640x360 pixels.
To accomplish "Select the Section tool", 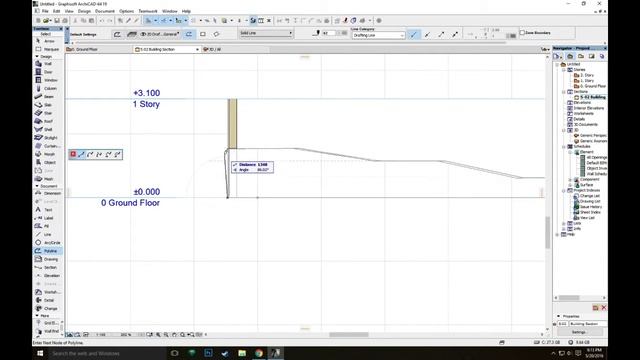I will pyautogui.click(x=48, y=267).
